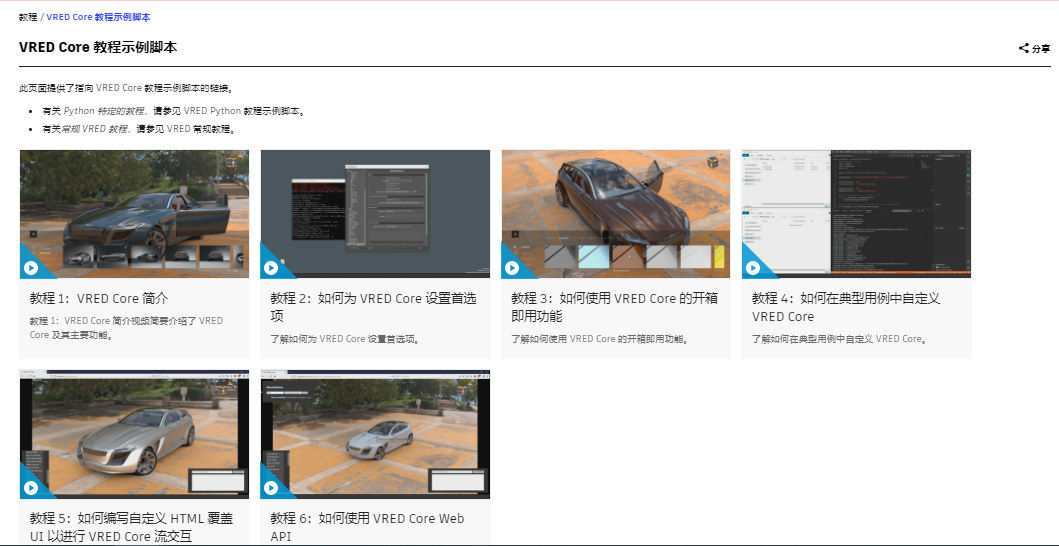Screen dimensions: 1059x546
Task: Open title 教程 4：如何在典型用例中自定义
Action: pos(846,307)
